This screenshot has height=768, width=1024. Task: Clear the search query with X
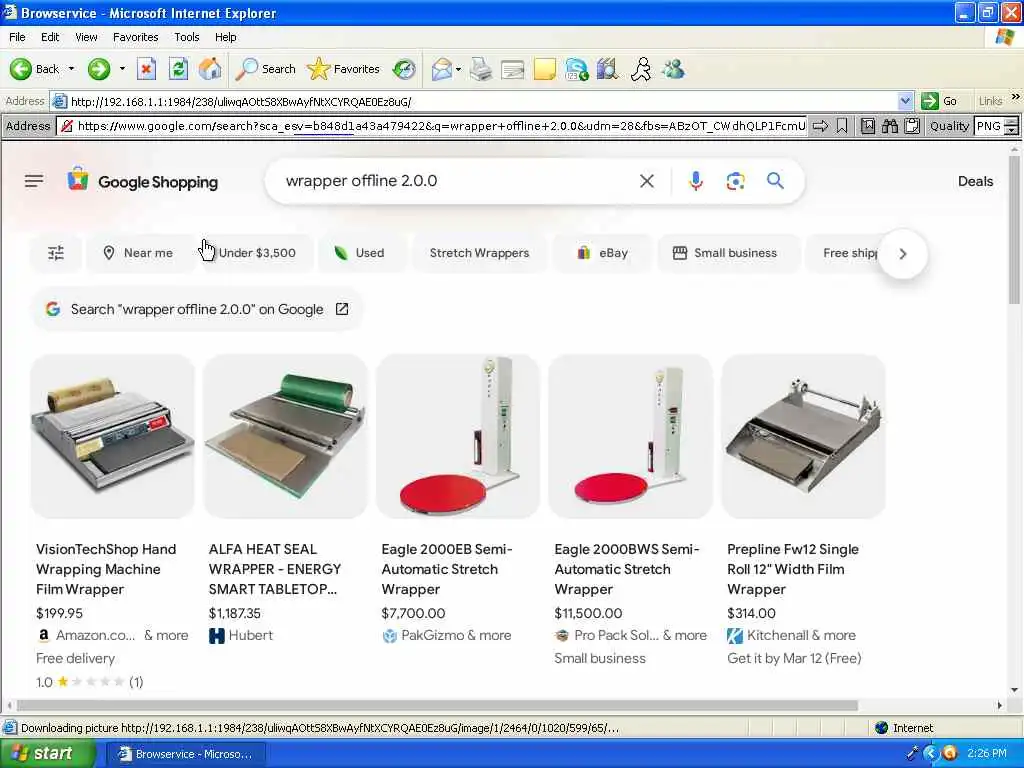pos(647,181)
